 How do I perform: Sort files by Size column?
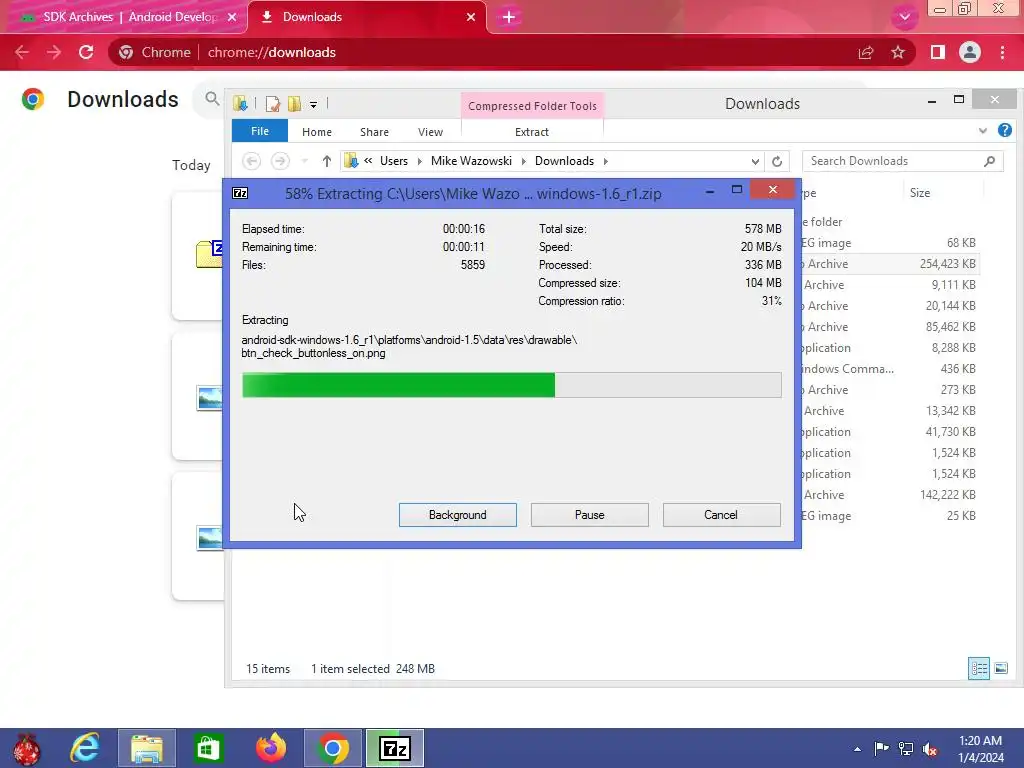(920, 193)
